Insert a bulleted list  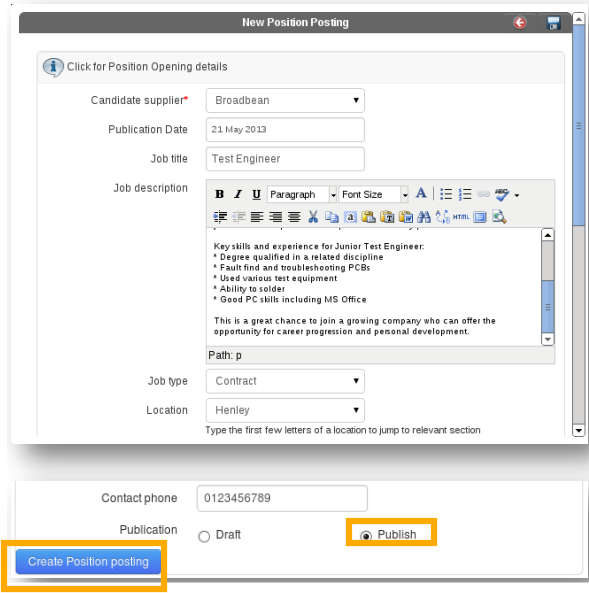pos(446,194)
